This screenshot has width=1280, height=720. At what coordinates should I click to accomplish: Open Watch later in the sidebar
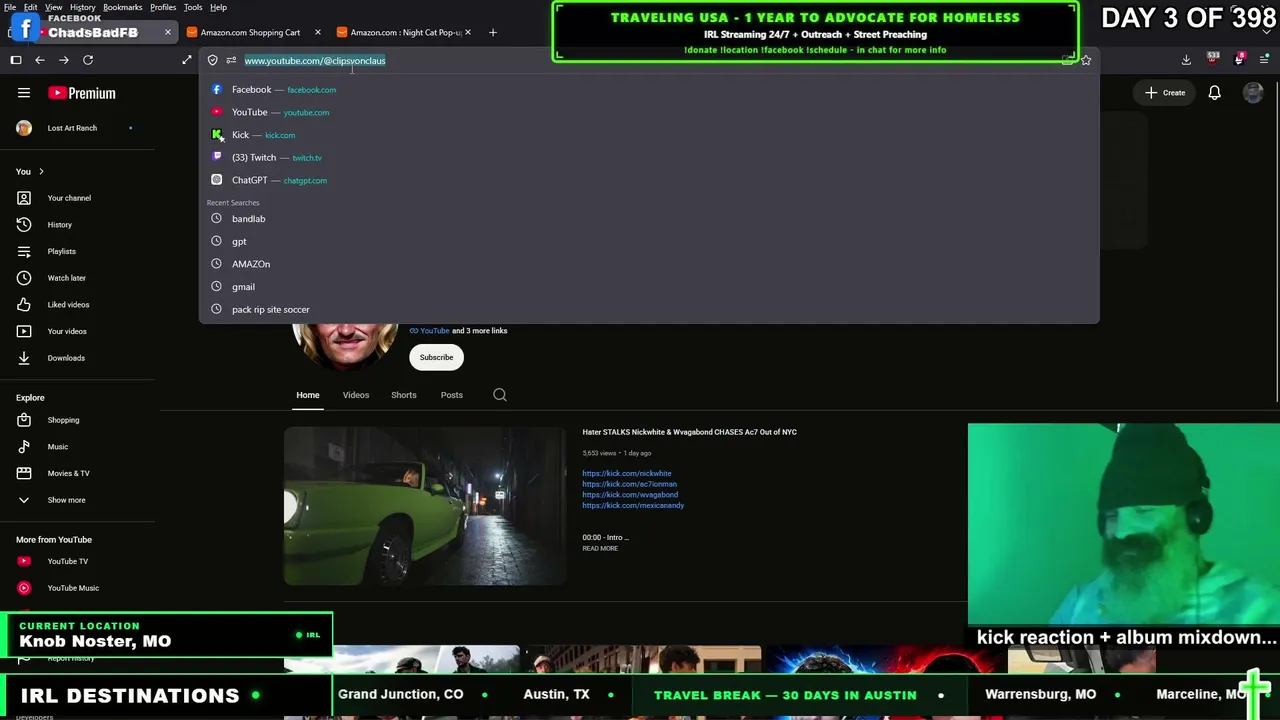tap(66, 278)
